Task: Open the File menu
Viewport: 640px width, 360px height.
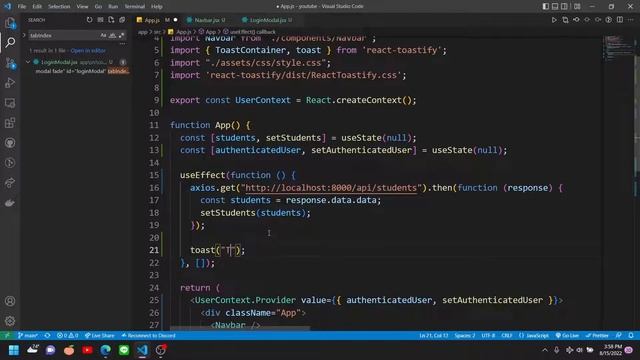Action: pos(22,7)
